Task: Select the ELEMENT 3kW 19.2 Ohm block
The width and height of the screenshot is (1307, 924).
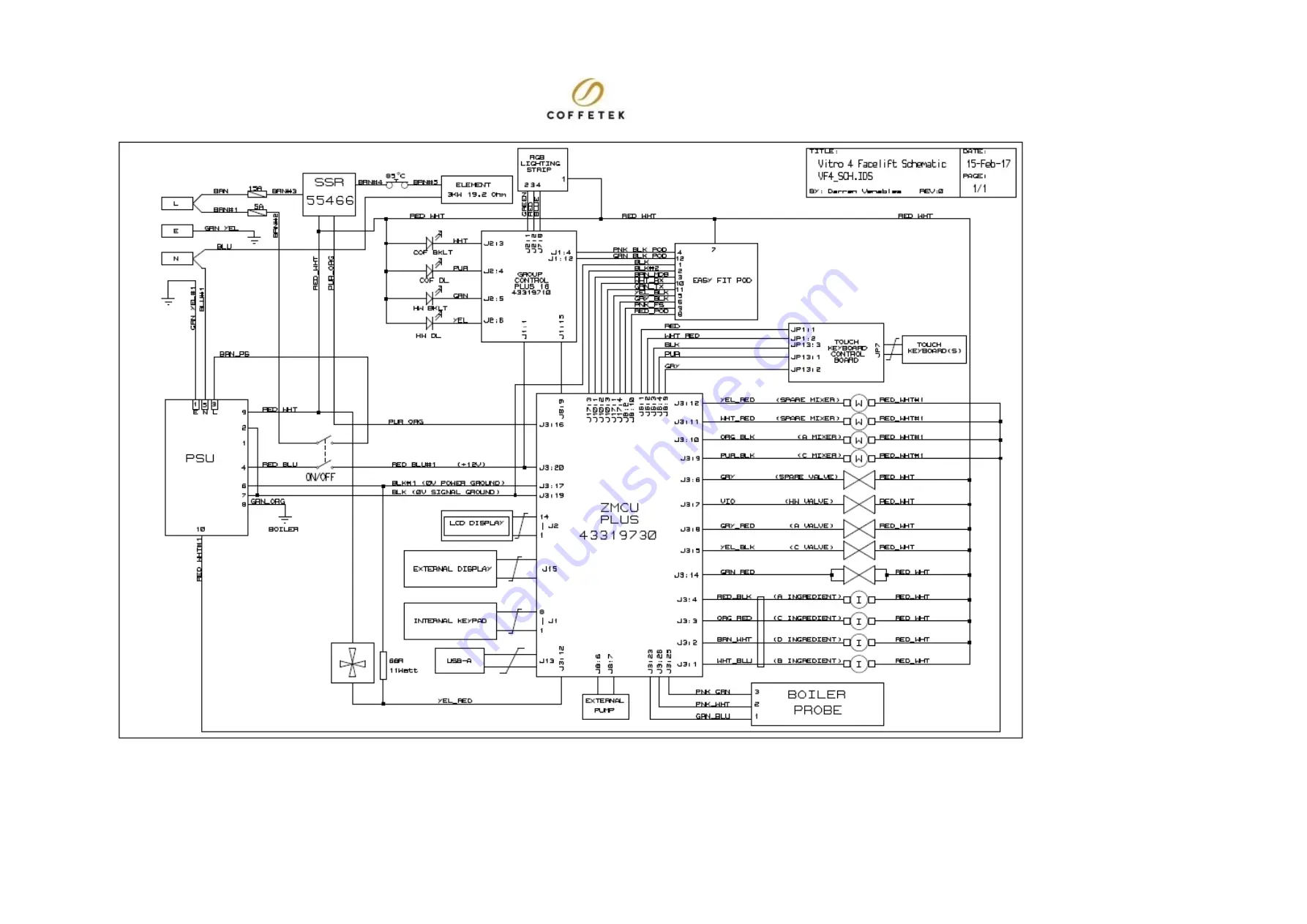Action: pos(477,189)
